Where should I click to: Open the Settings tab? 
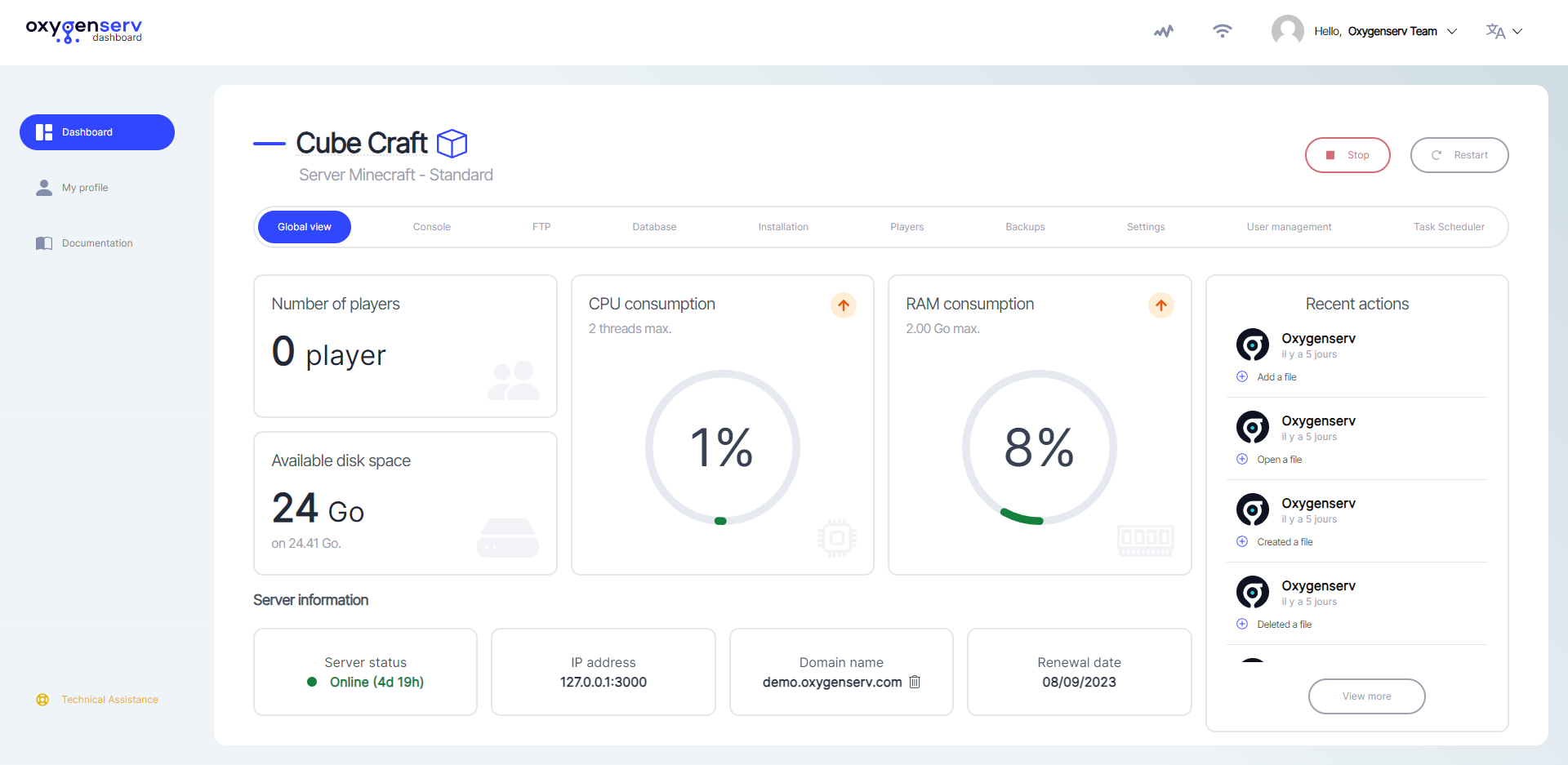(1146, 227)
